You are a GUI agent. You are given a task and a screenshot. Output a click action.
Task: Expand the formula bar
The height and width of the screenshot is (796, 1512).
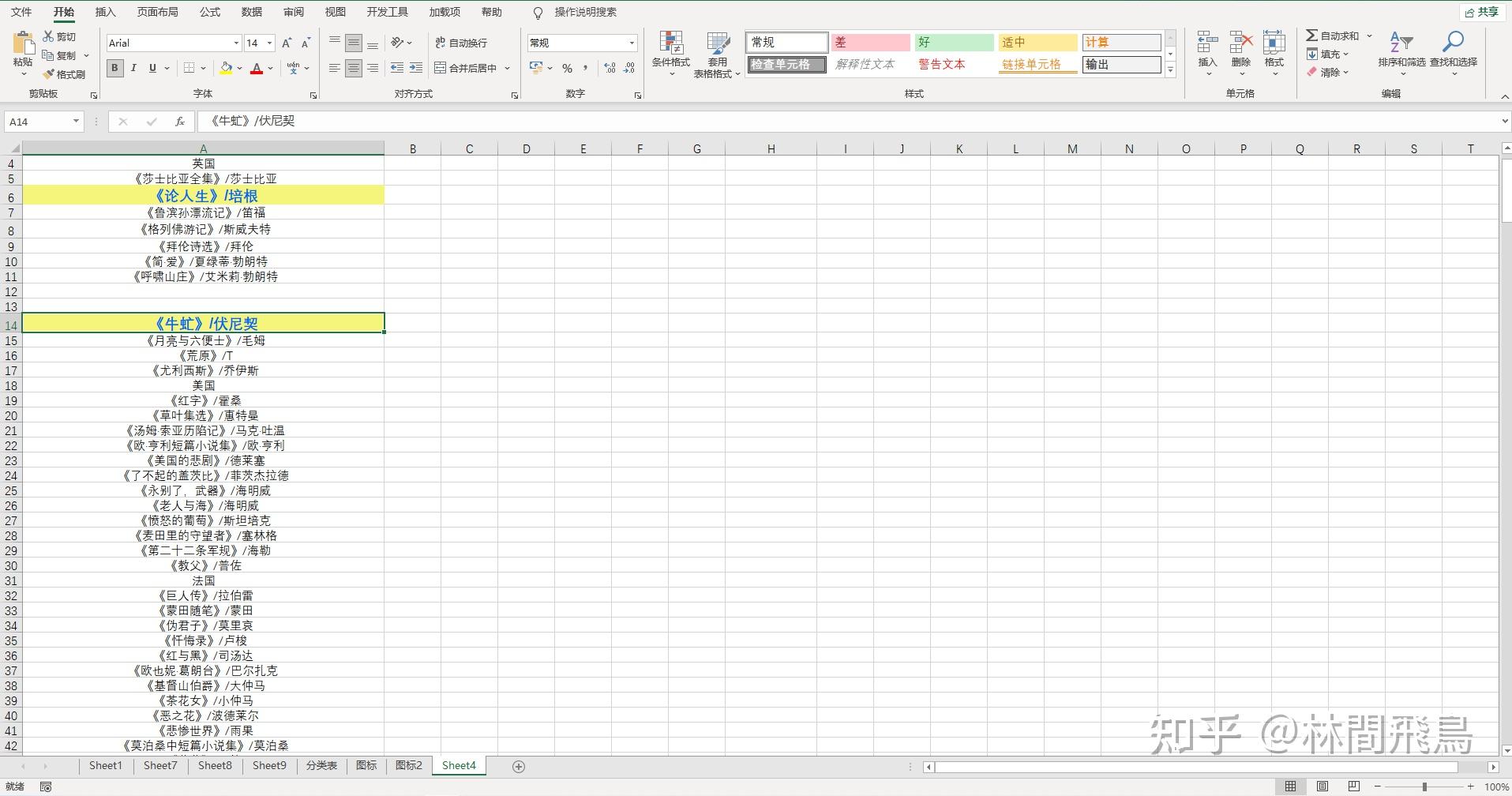click(x=1504, y=121)
